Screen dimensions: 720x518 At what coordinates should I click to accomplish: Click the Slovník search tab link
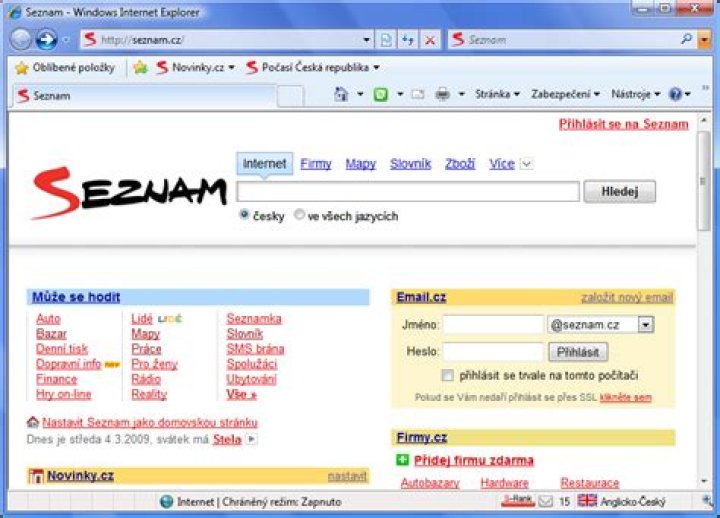pos(411,164)
